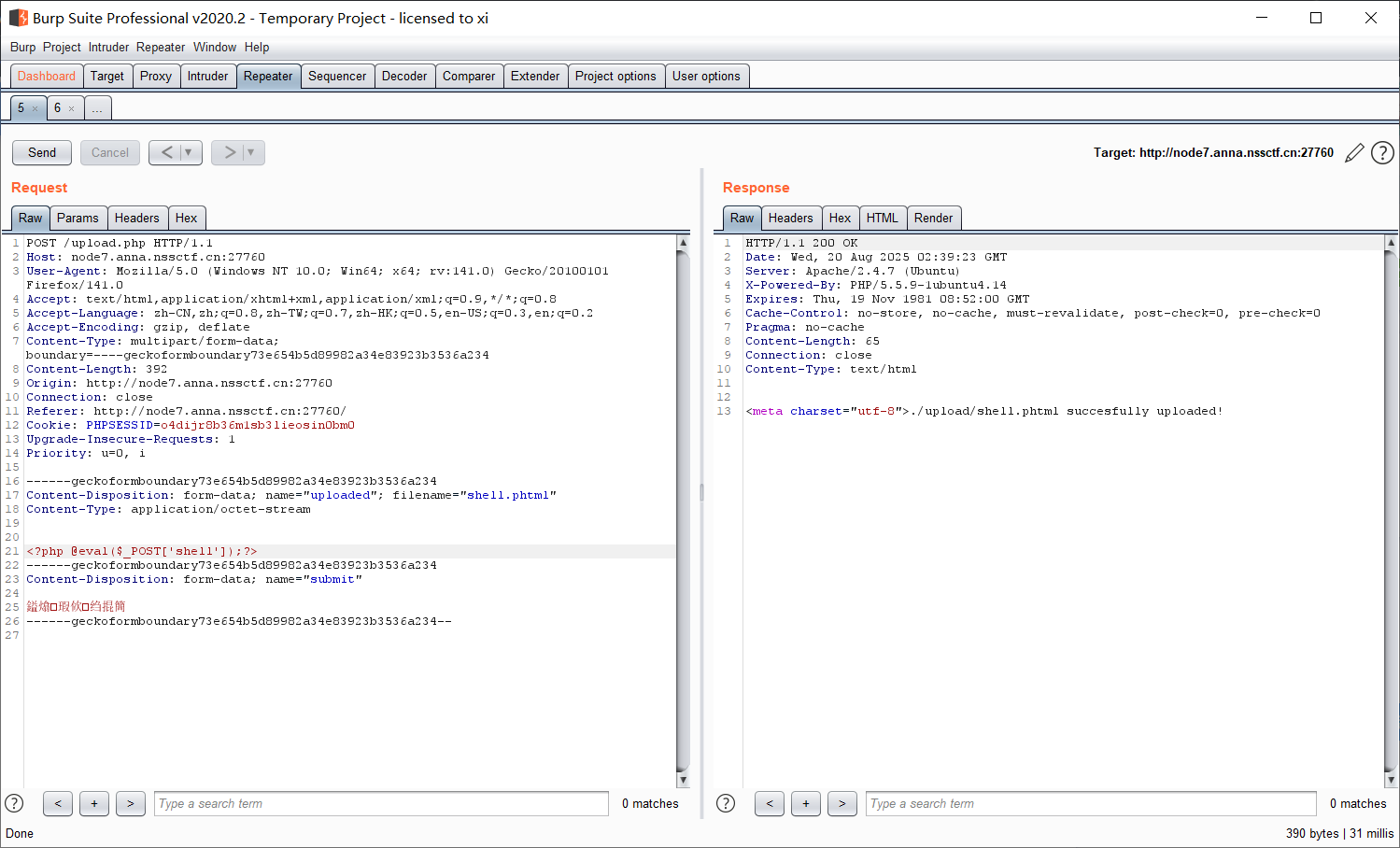This screenshot has width=1400, height=848.
Task: Show response HTML view
Action: [x=883, y=218]
